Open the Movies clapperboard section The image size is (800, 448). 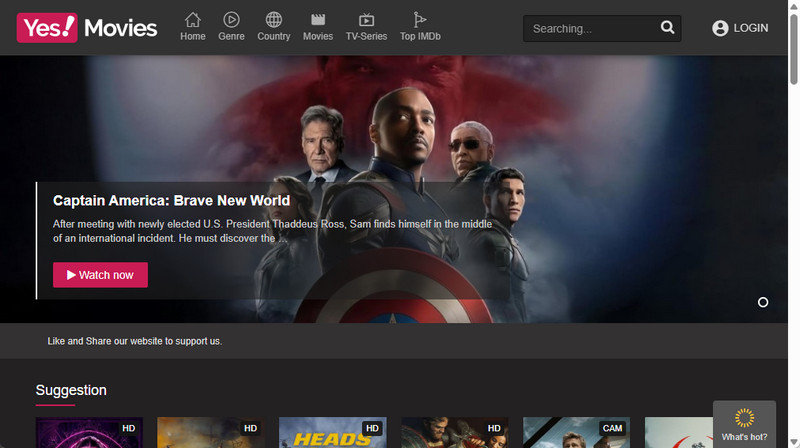(318, 27)
